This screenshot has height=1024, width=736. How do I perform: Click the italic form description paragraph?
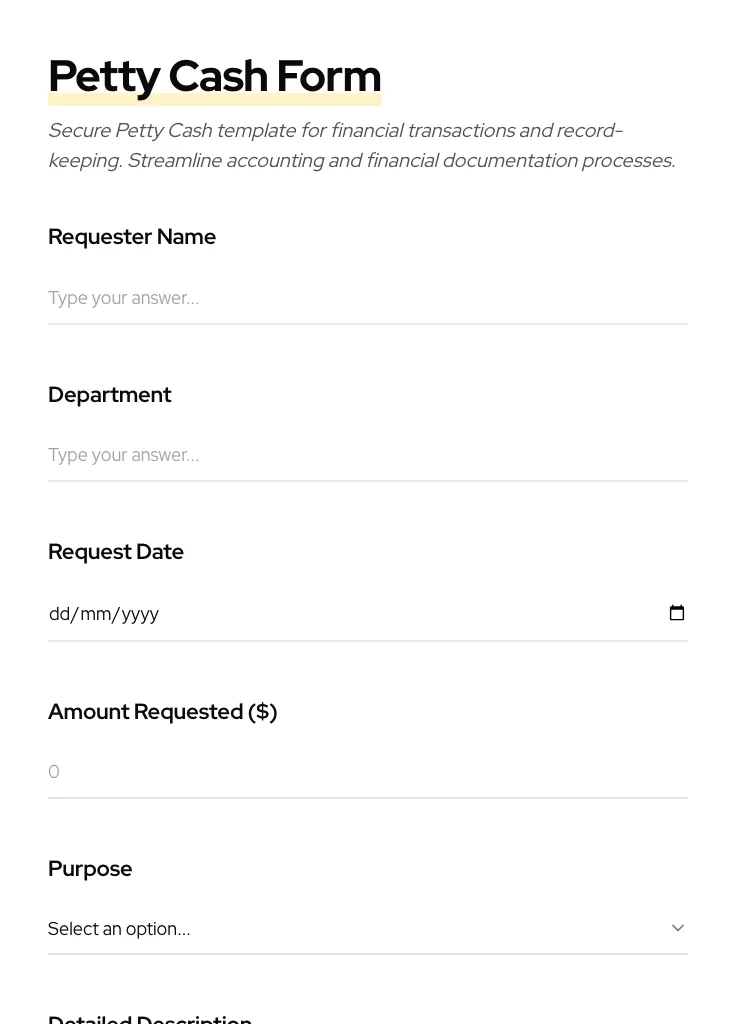pyautogui.click(x=361, y=145)
